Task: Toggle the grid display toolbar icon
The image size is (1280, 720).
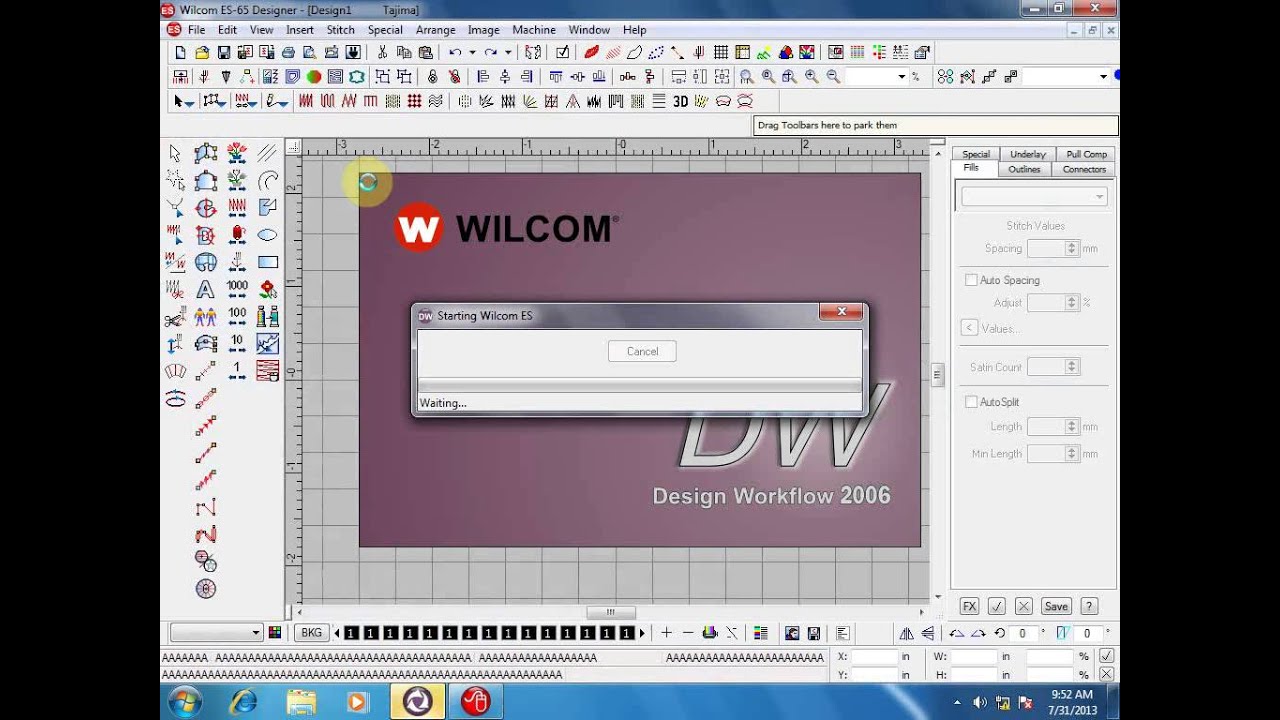Action: (720, 53)
